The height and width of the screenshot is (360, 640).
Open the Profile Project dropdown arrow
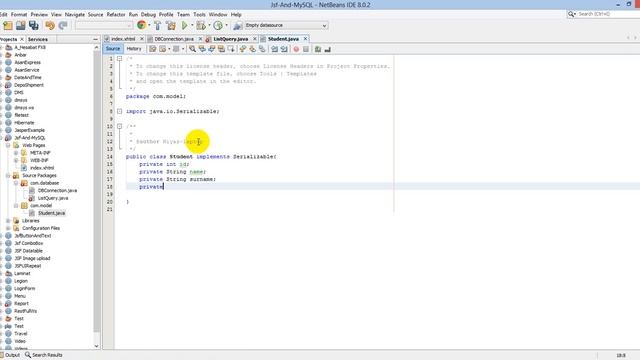226,25
